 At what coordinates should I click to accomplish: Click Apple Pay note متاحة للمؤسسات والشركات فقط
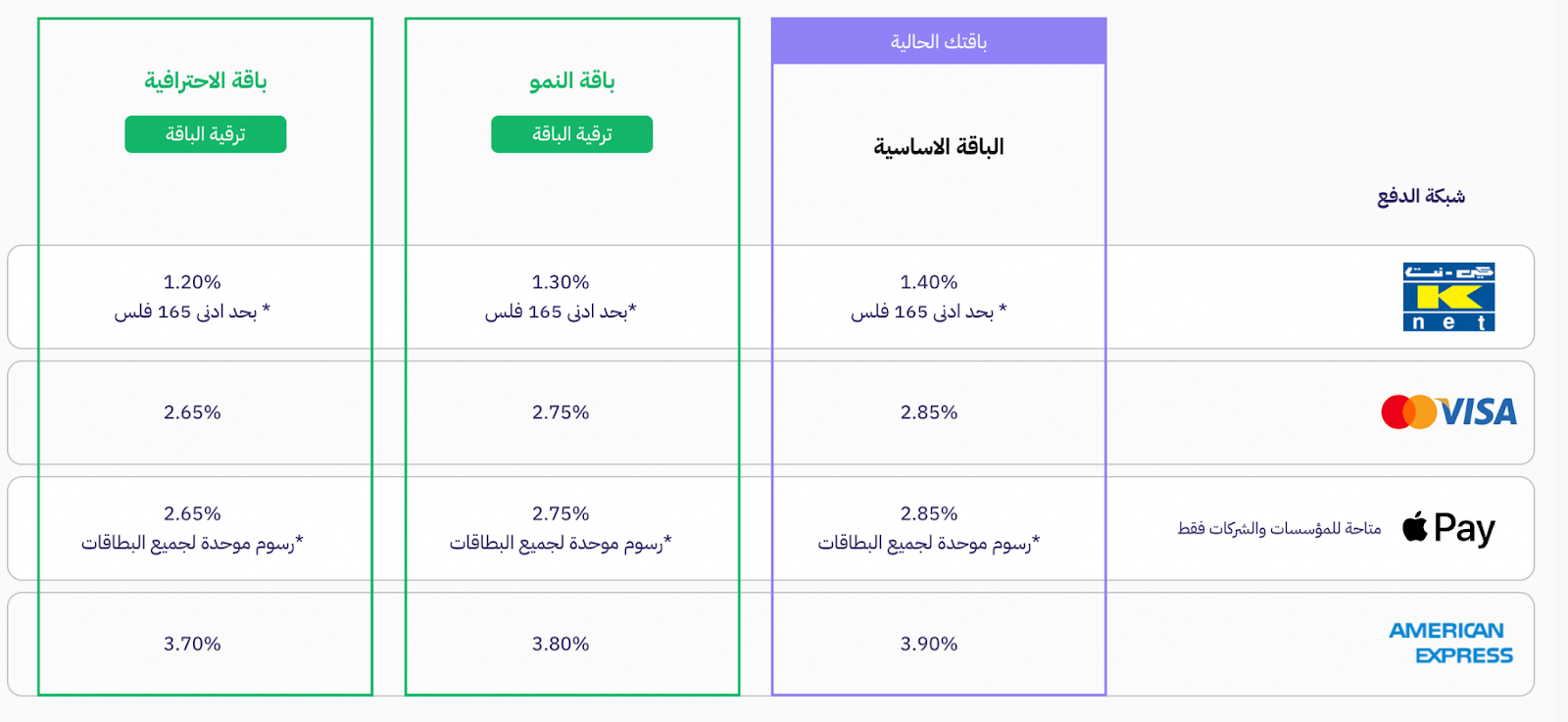pos(1280,529)
